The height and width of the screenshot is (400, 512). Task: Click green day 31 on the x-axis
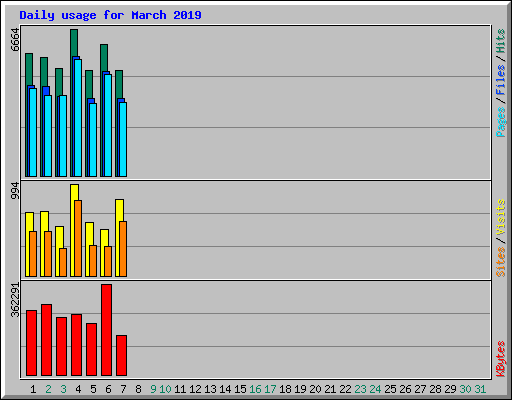480,389
